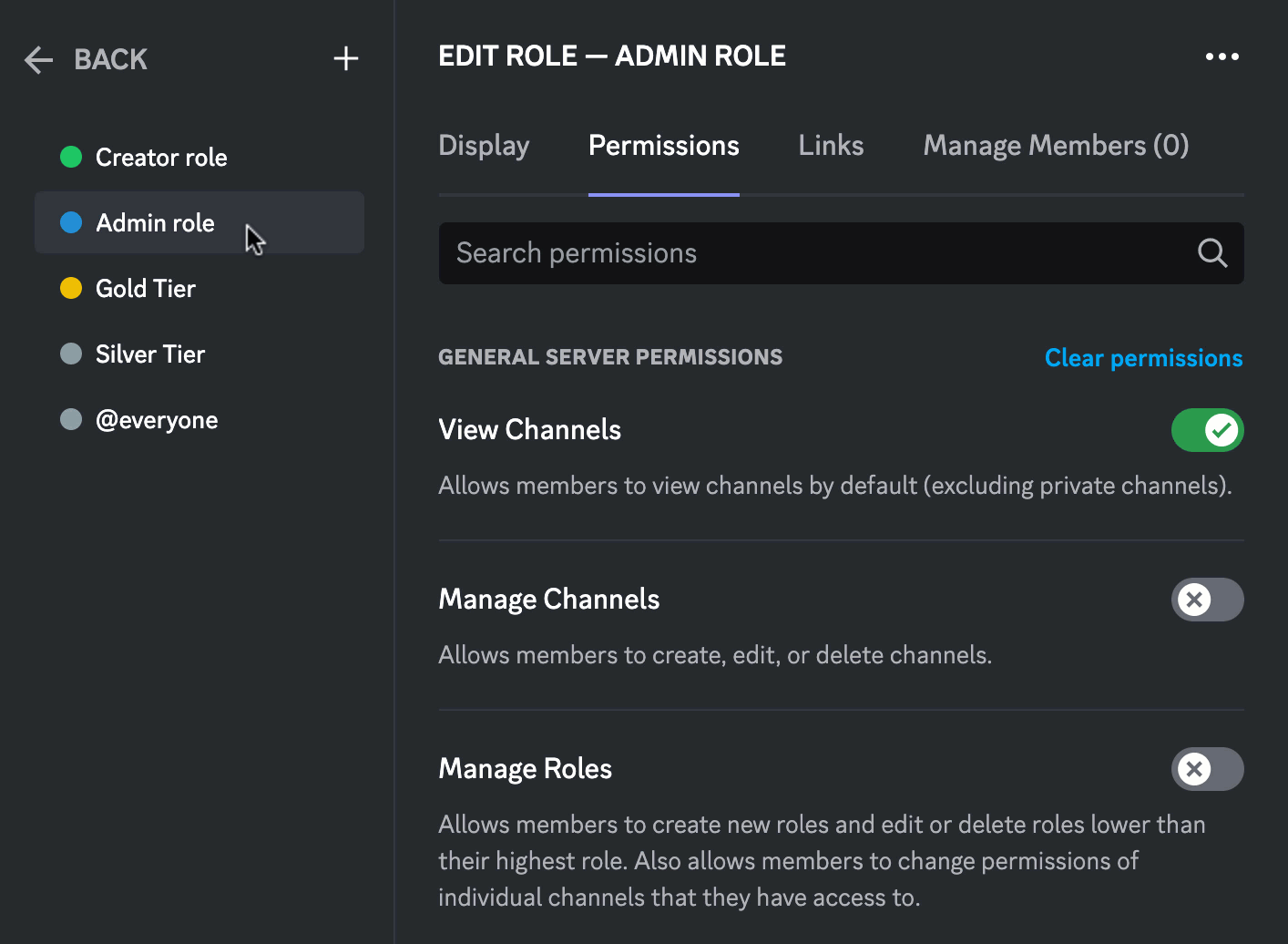The height and width of the screenshot is (944, 1288).
Task: Click the back arrow icon
Action: point(38,60)
